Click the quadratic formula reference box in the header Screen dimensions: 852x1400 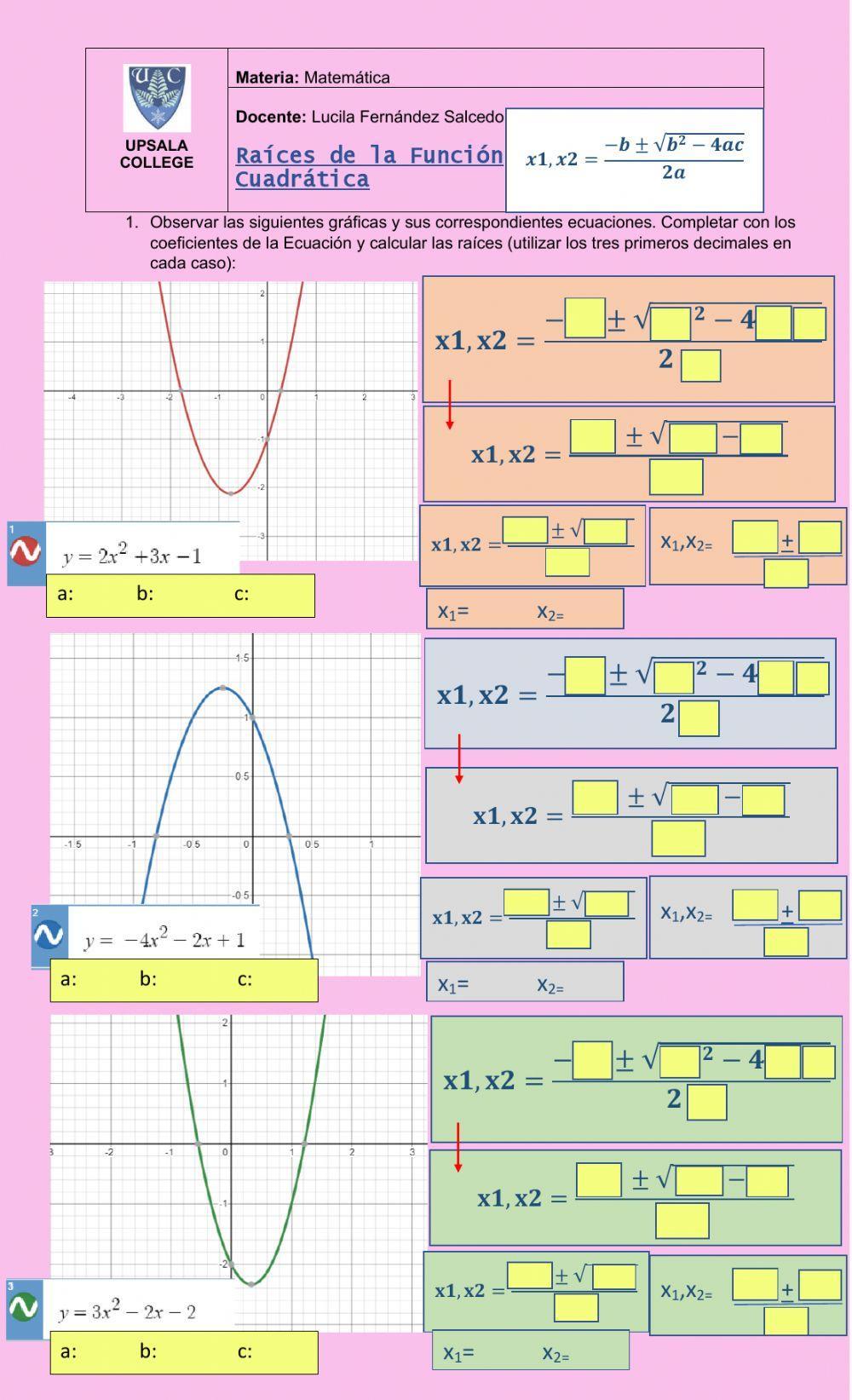(x=635, y=159)
